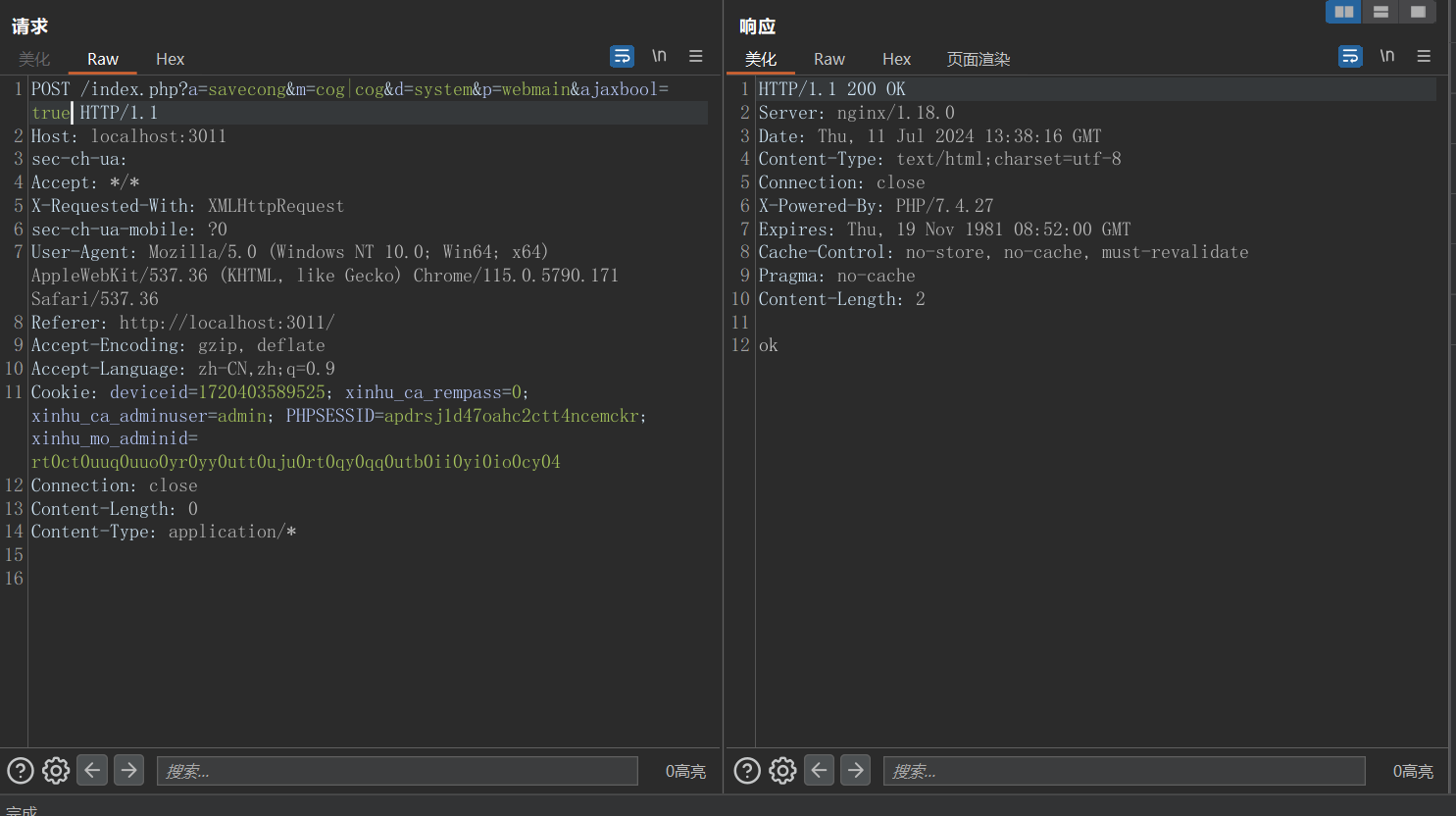This screenshot has width=1456, height=816.
Task: Open the 页面渲染 render tab
Action: 978,59
